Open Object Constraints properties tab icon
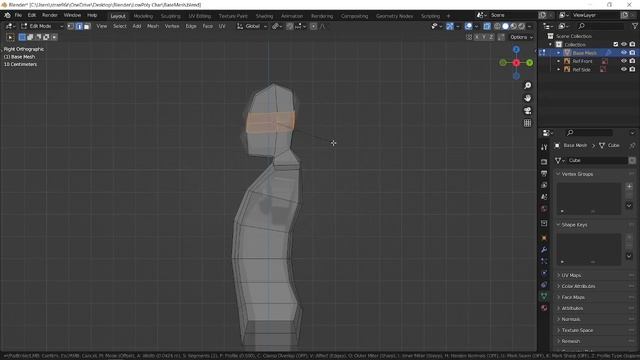This screenshot has width=640, height=360. pos(544,284)
